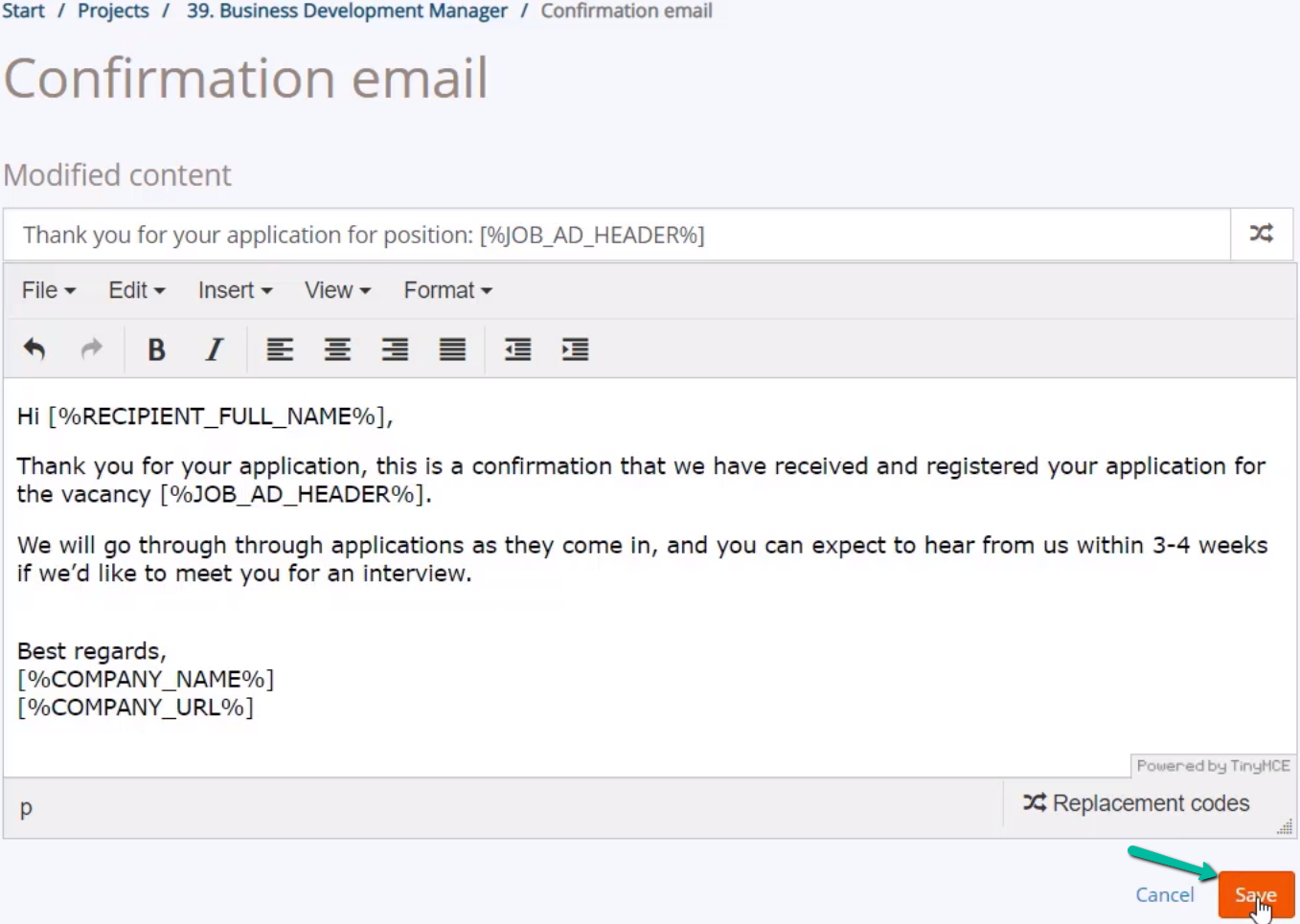Click shuffle icon beside subject field

pos(1262,234)
